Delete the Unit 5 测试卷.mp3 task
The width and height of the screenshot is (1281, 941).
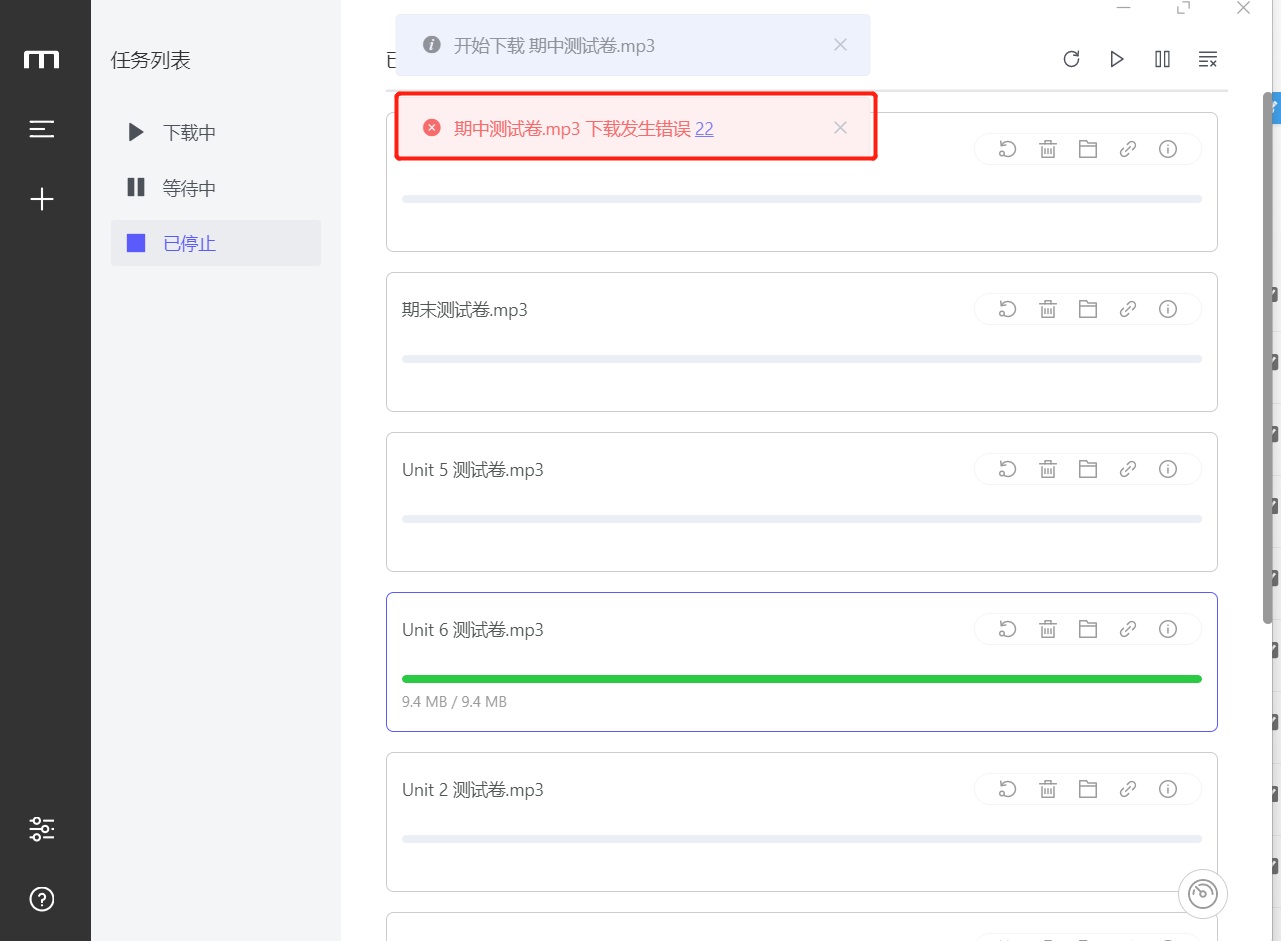1048,469
